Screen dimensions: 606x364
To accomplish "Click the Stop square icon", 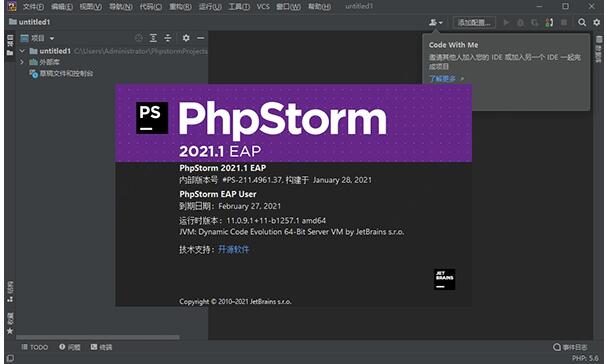I will pos(564,22).
